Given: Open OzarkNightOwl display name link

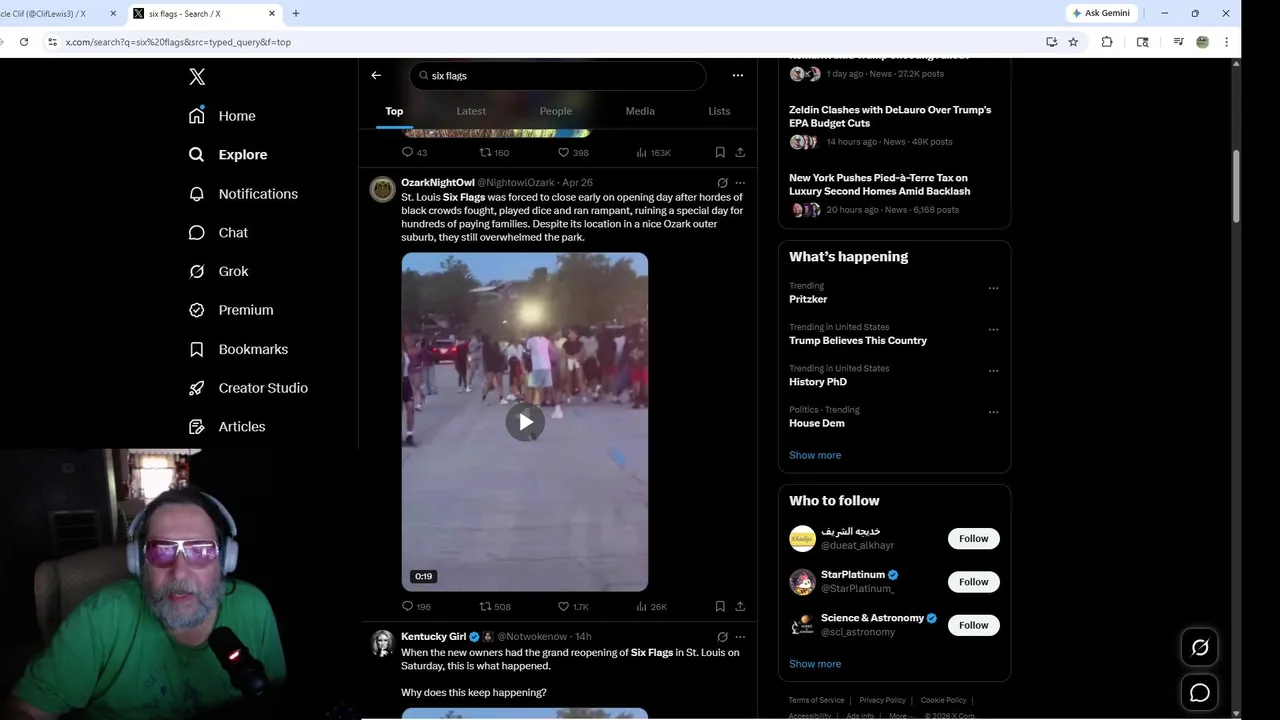Looking at the screenshot, I should tap(438, 183).
